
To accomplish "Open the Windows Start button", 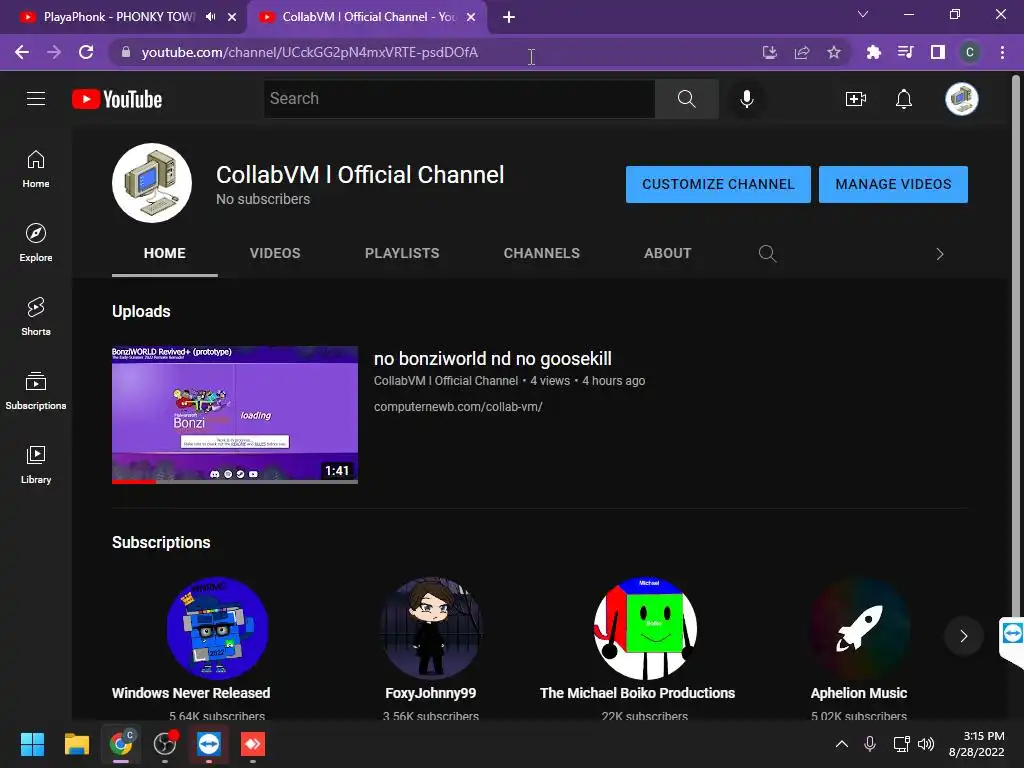I will tap(32, 744).
